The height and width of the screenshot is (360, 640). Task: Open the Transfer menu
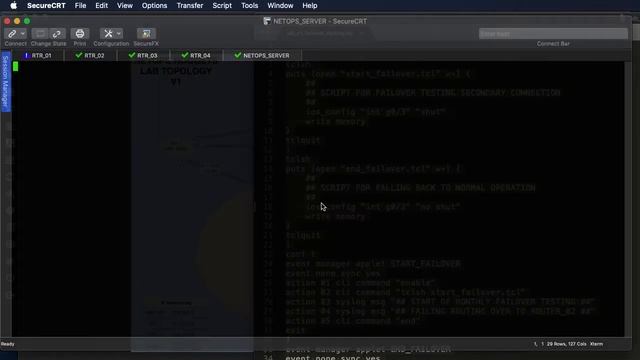[x=190, y=6]
